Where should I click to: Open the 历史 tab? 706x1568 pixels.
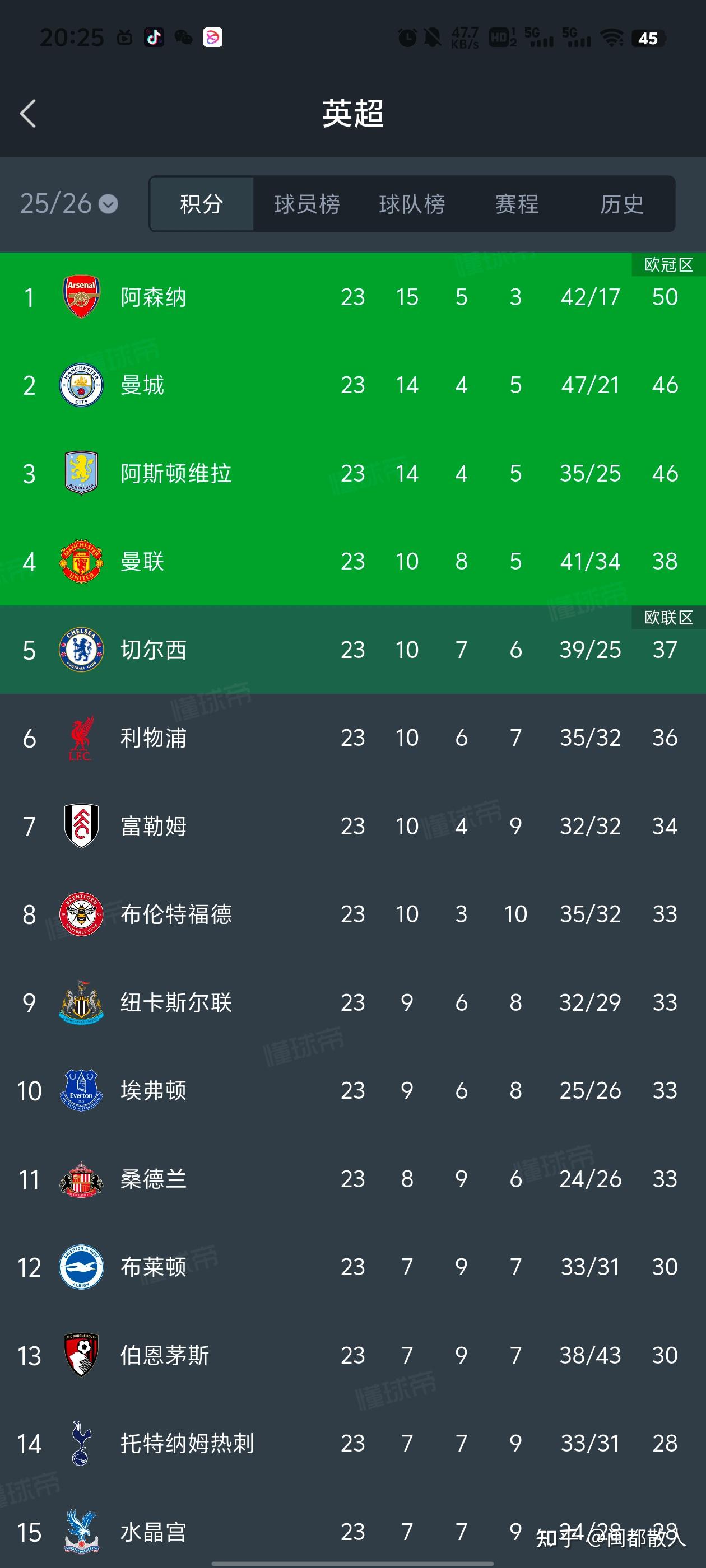[621, 204]
